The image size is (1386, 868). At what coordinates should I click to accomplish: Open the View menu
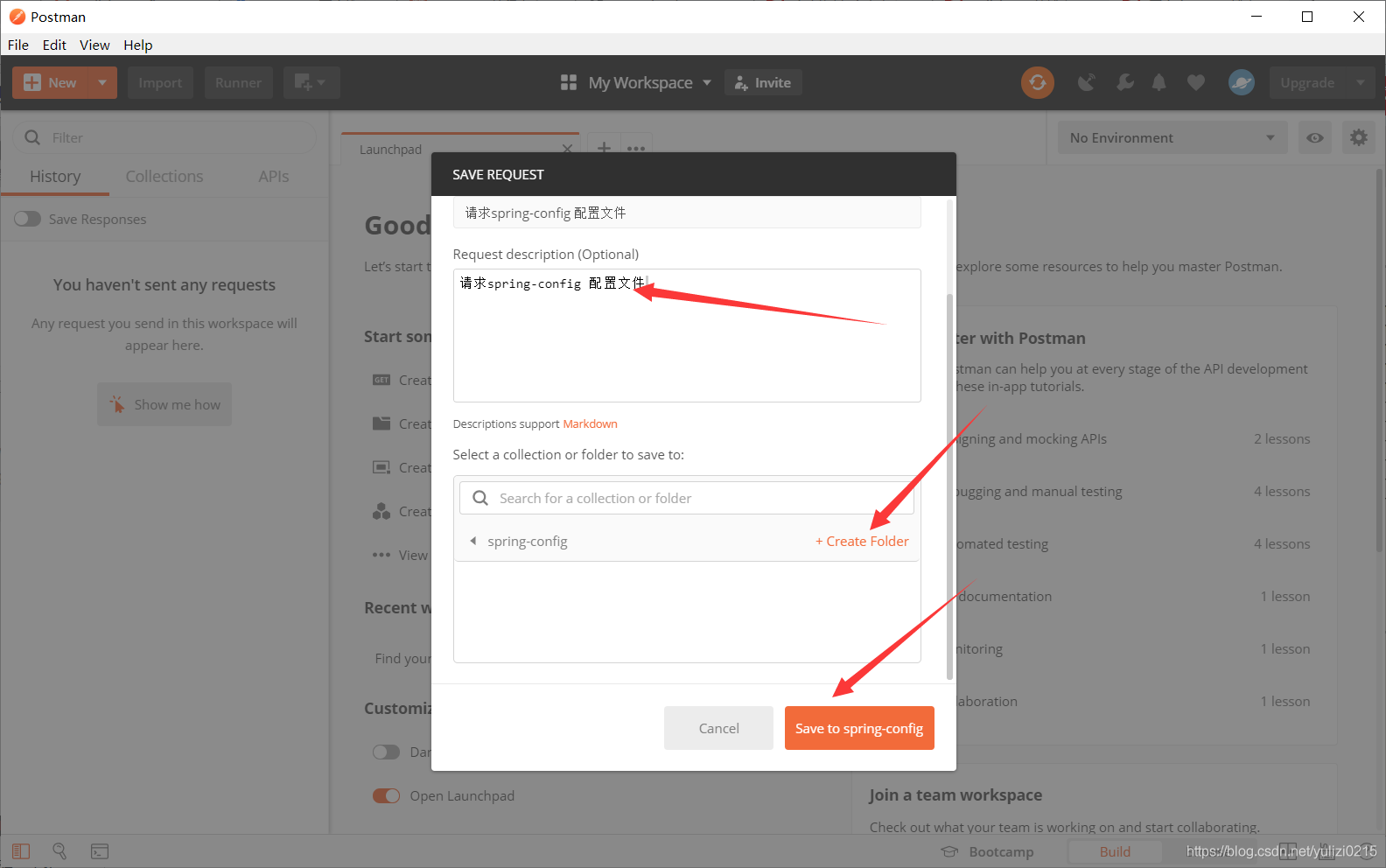pos(94,45)
